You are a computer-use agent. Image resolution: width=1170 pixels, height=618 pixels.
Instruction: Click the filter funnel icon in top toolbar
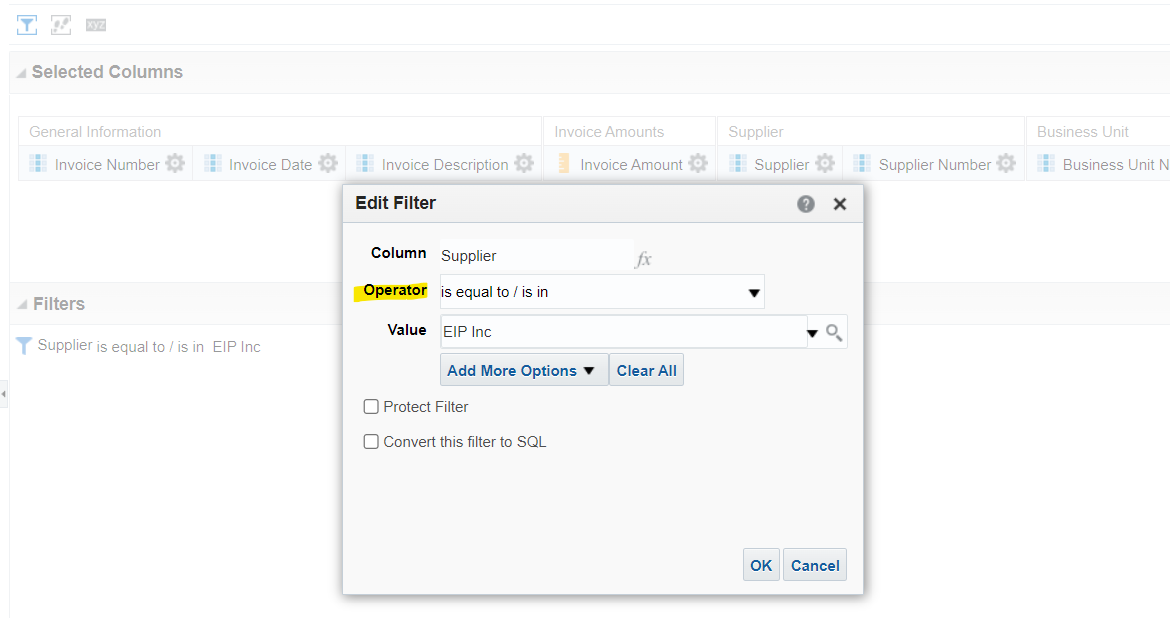(x=27, y=25)
